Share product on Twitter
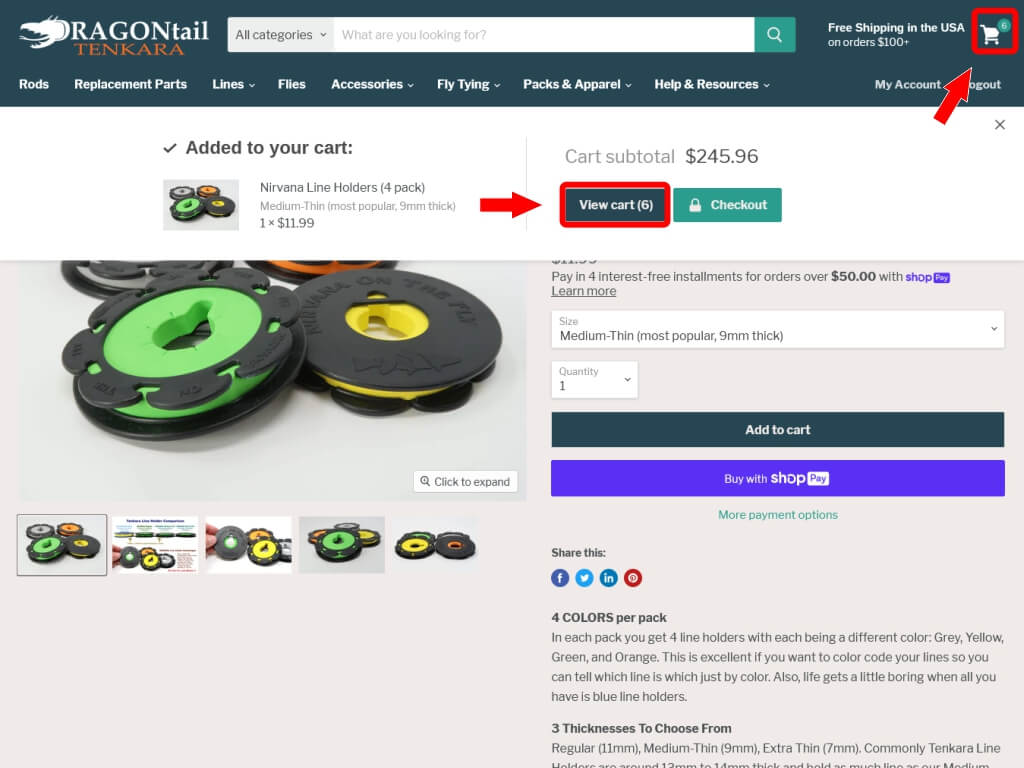Screen dimensions: 1024x768 click(x=584, y=578)
